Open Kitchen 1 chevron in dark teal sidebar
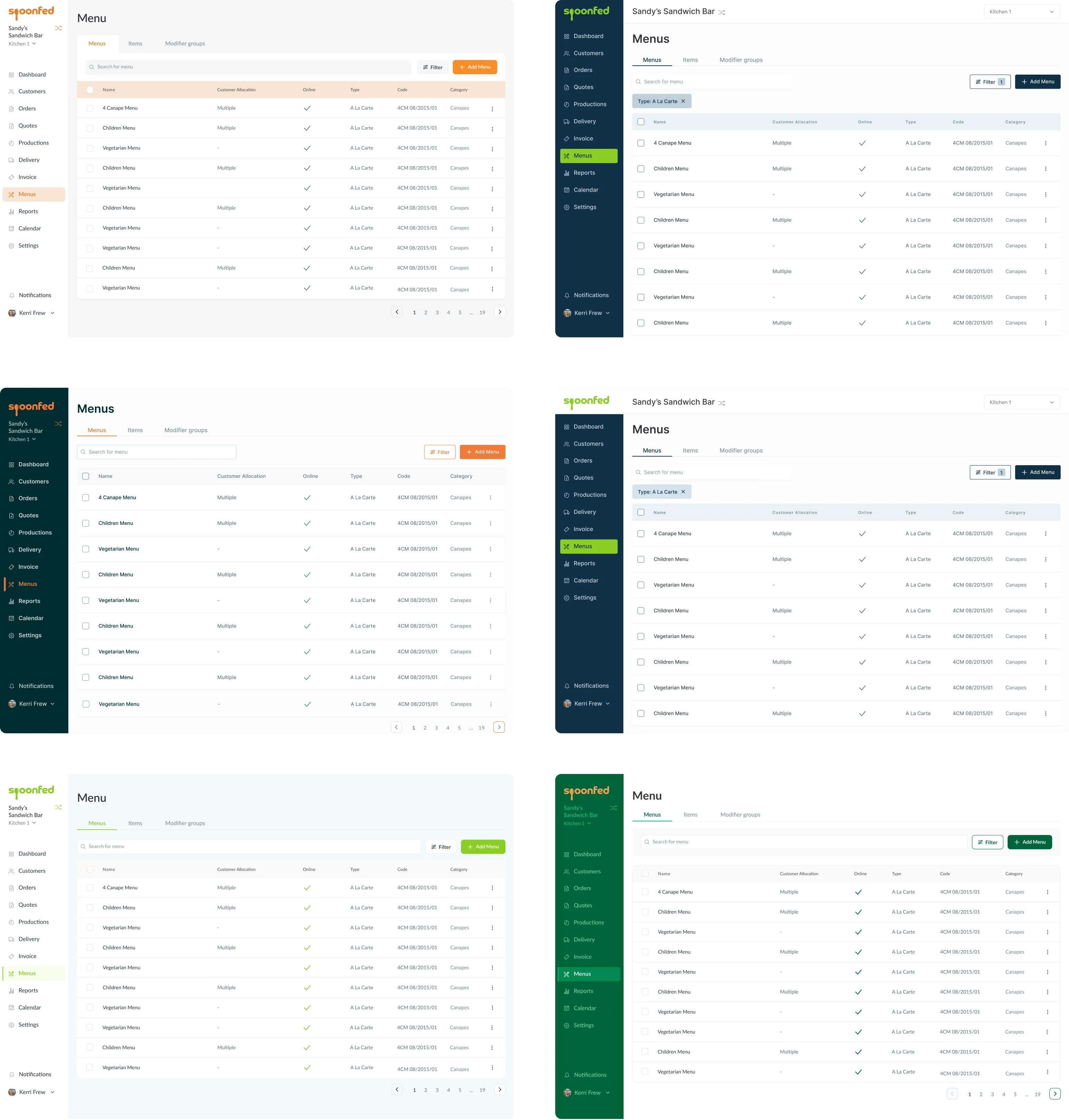 pos(33,439)
